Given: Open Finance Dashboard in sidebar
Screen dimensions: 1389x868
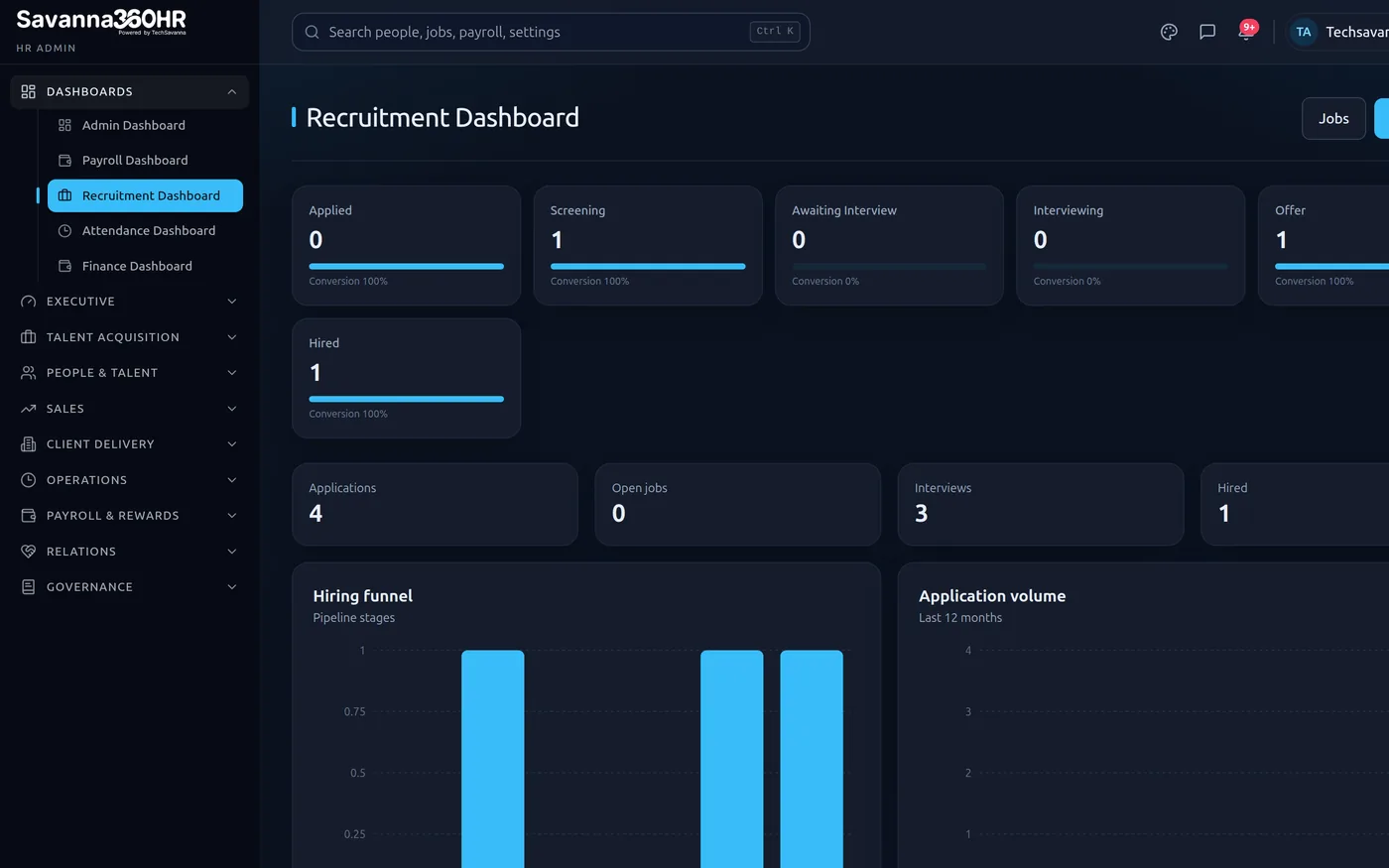Looking at the screenshot, I should pos(145,266).
